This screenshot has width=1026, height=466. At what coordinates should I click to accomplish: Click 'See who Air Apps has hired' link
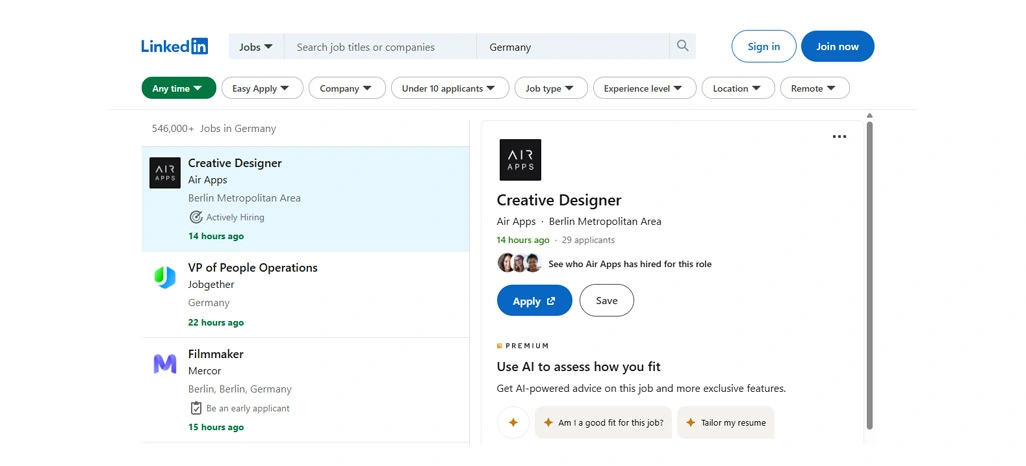coord(629,264)
